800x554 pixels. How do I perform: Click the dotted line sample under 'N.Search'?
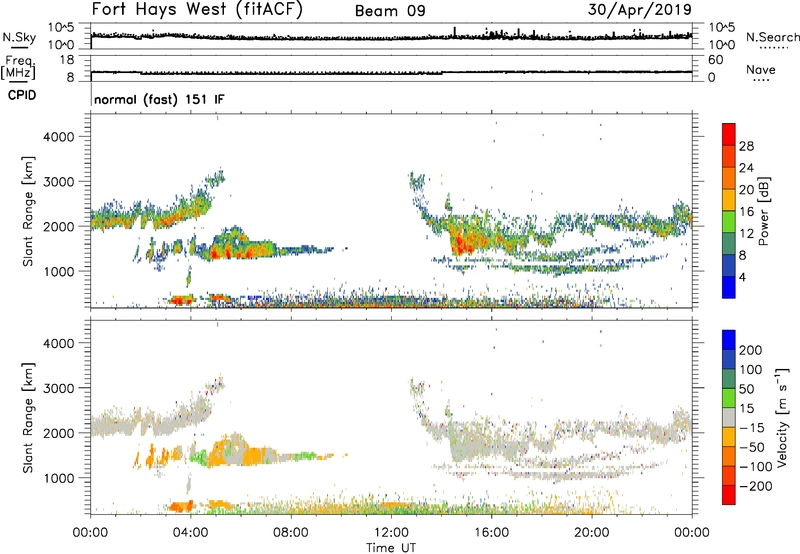(x=773, y=48)
